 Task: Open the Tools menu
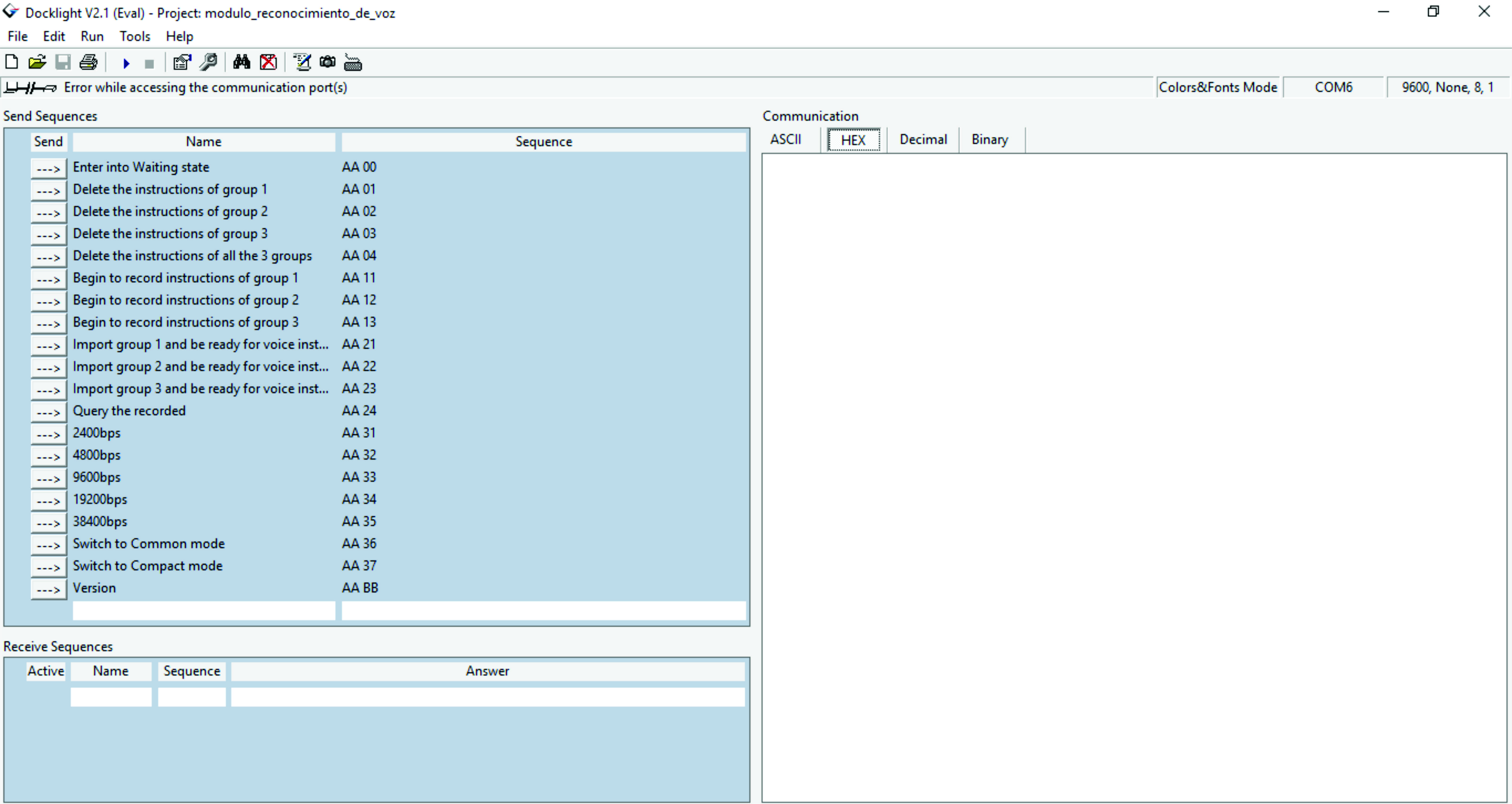(135, 36)
